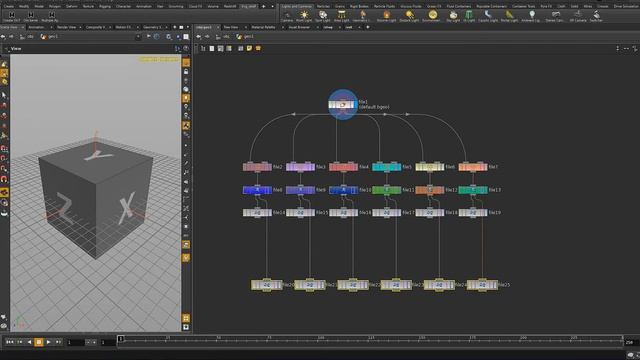
Task: Select the green file11 node
Action: 387,190
